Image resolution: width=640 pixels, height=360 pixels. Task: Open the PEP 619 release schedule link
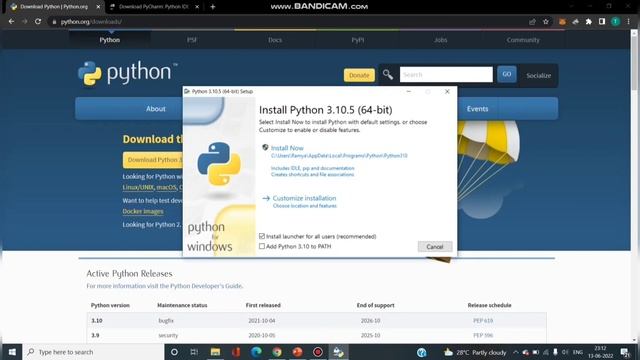[x=483, y=321]
